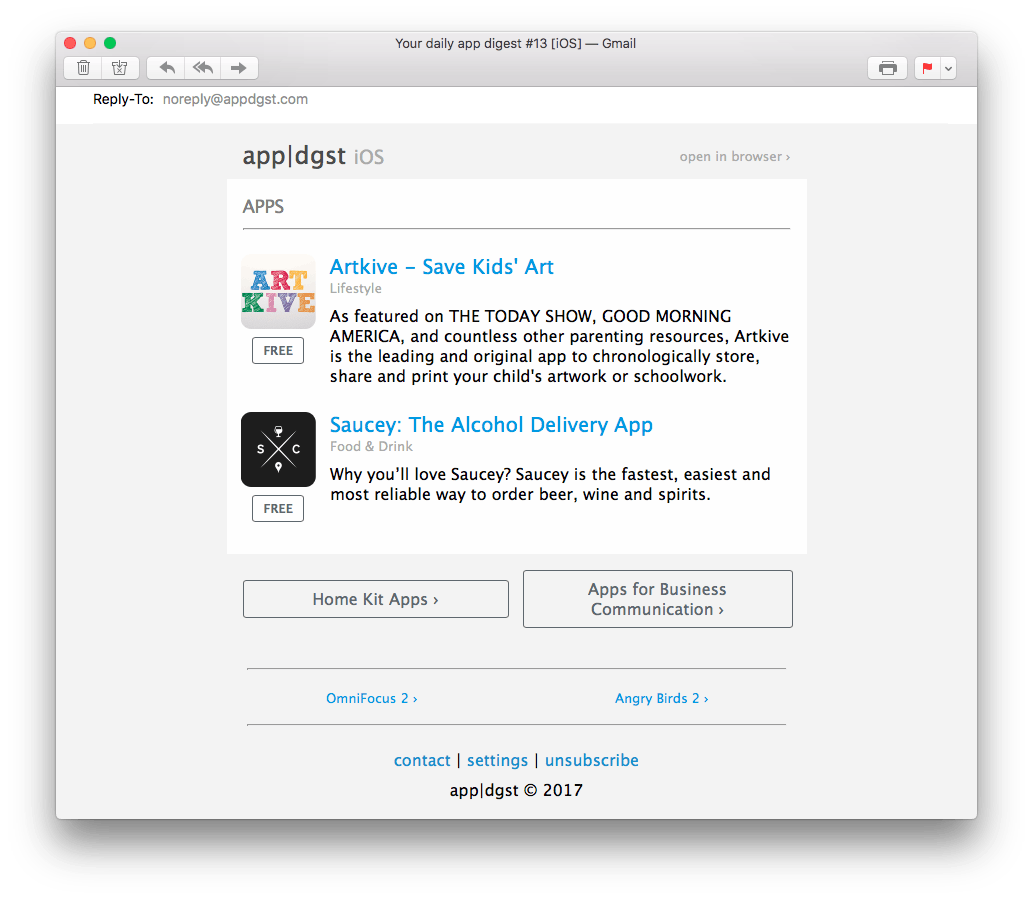The height and width of the screenshot is (899, 1033).
Task: Click Apps for Business Communication button
Action: click(x=657, y=599)
